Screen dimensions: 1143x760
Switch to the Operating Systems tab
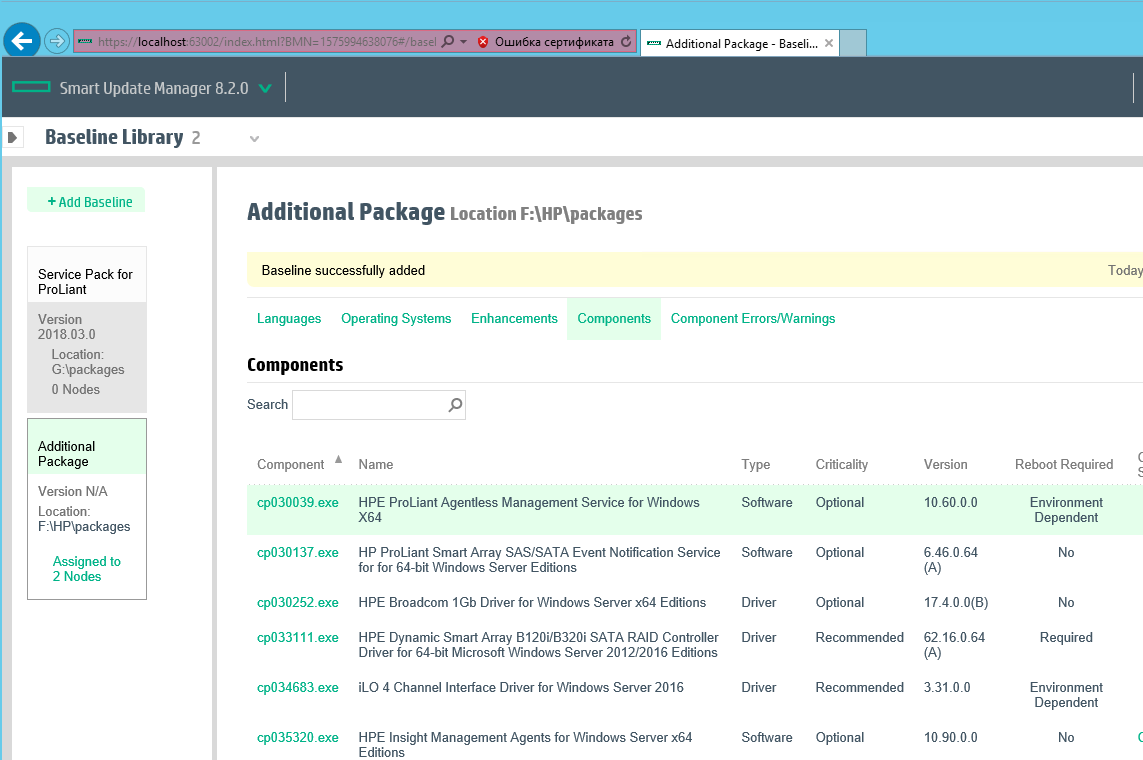(x=396, y=319)
